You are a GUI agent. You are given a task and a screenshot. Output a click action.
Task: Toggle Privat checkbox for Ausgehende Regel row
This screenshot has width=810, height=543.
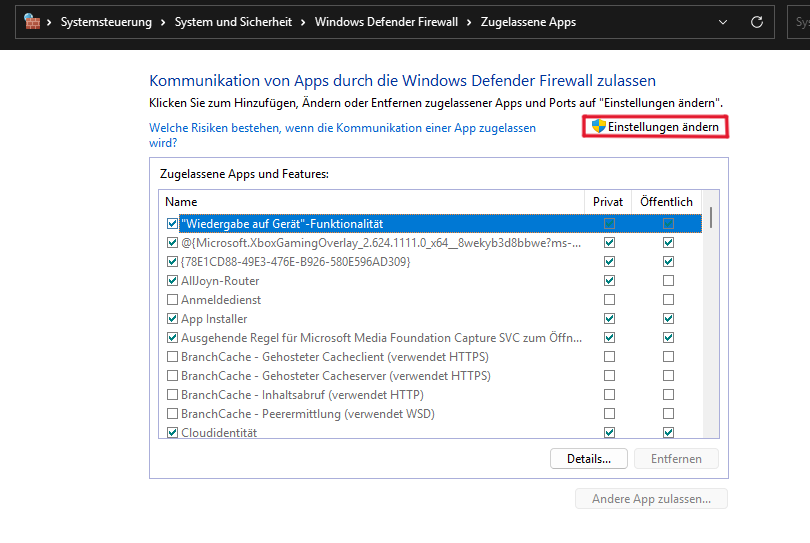[x=610, y=338]
